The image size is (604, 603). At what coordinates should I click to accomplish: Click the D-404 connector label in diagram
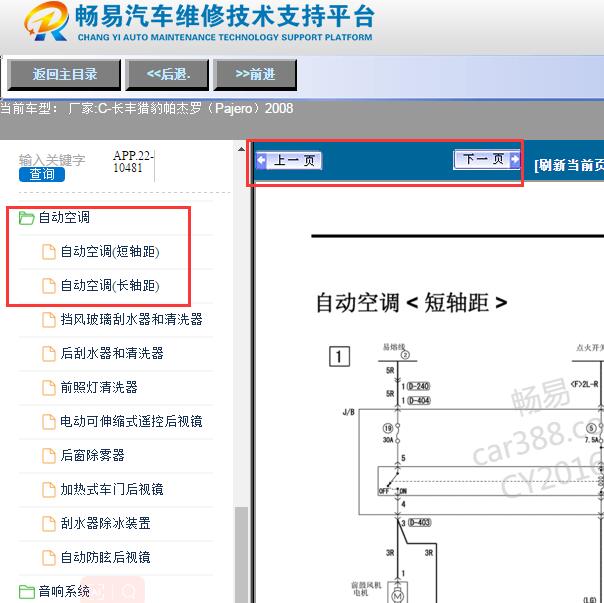(418, 401)
